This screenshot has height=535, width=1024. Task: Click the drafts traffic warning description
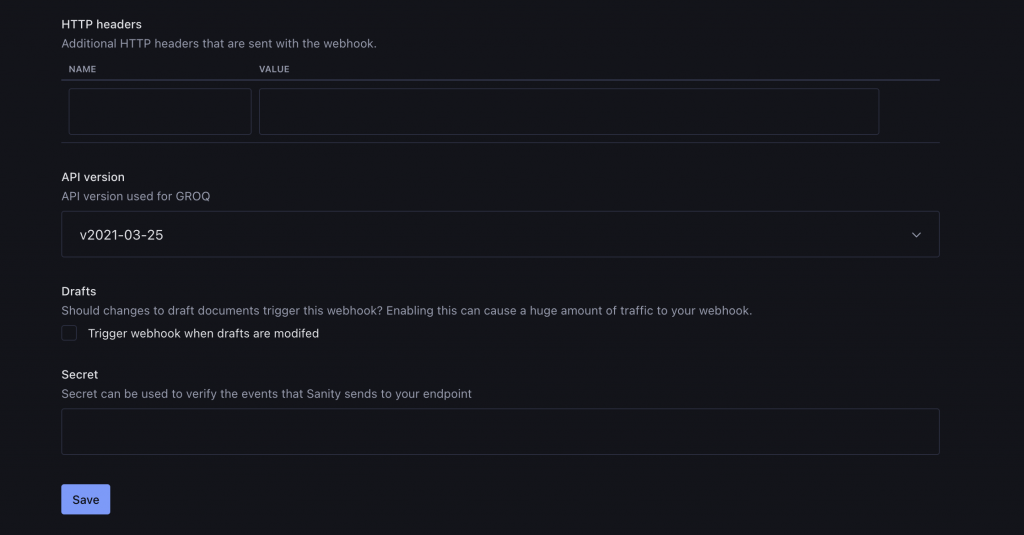406,311
